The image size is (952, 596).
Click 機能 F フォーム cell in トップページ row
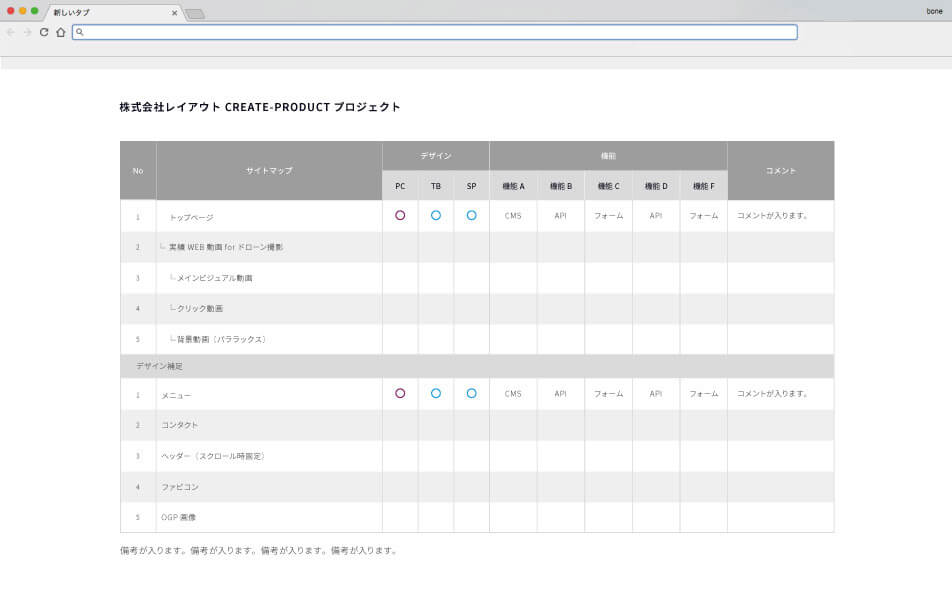coord(704,215)
